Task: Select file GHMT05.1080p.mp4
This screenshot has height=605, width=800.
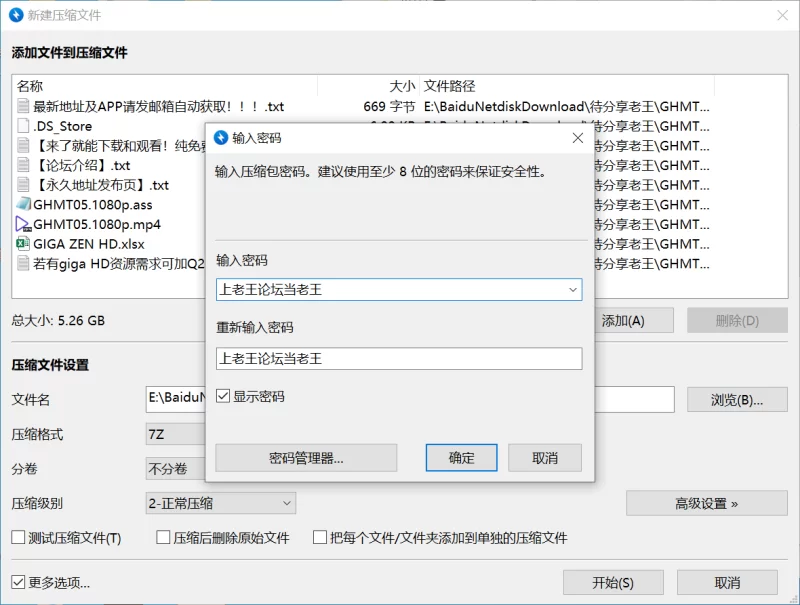Action: [x=97, y=224]
